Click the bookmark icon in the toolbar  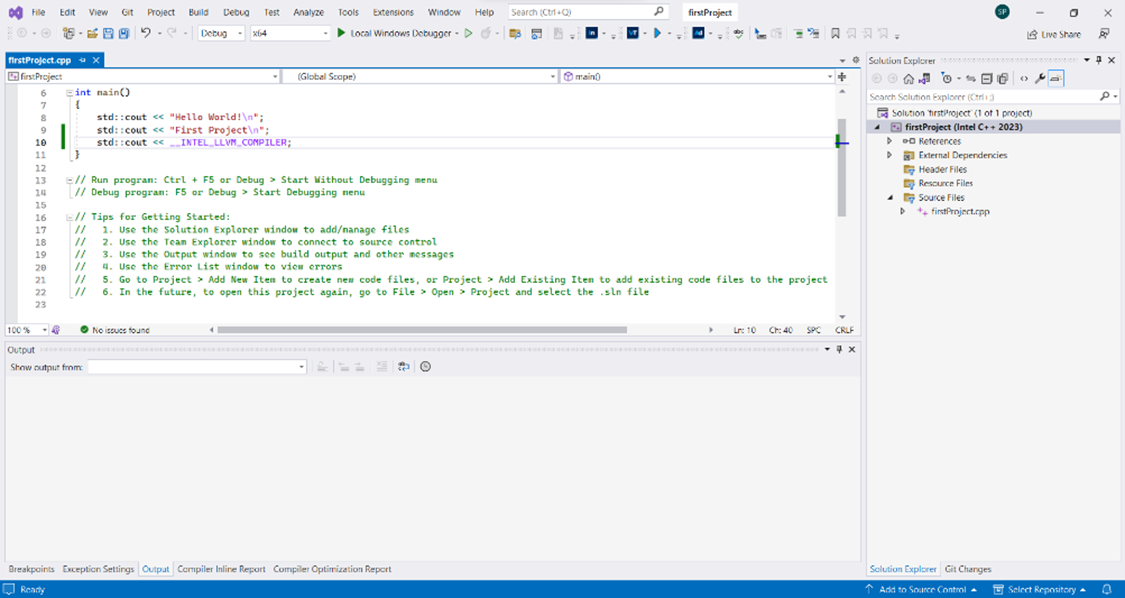(x=836, y=33)
